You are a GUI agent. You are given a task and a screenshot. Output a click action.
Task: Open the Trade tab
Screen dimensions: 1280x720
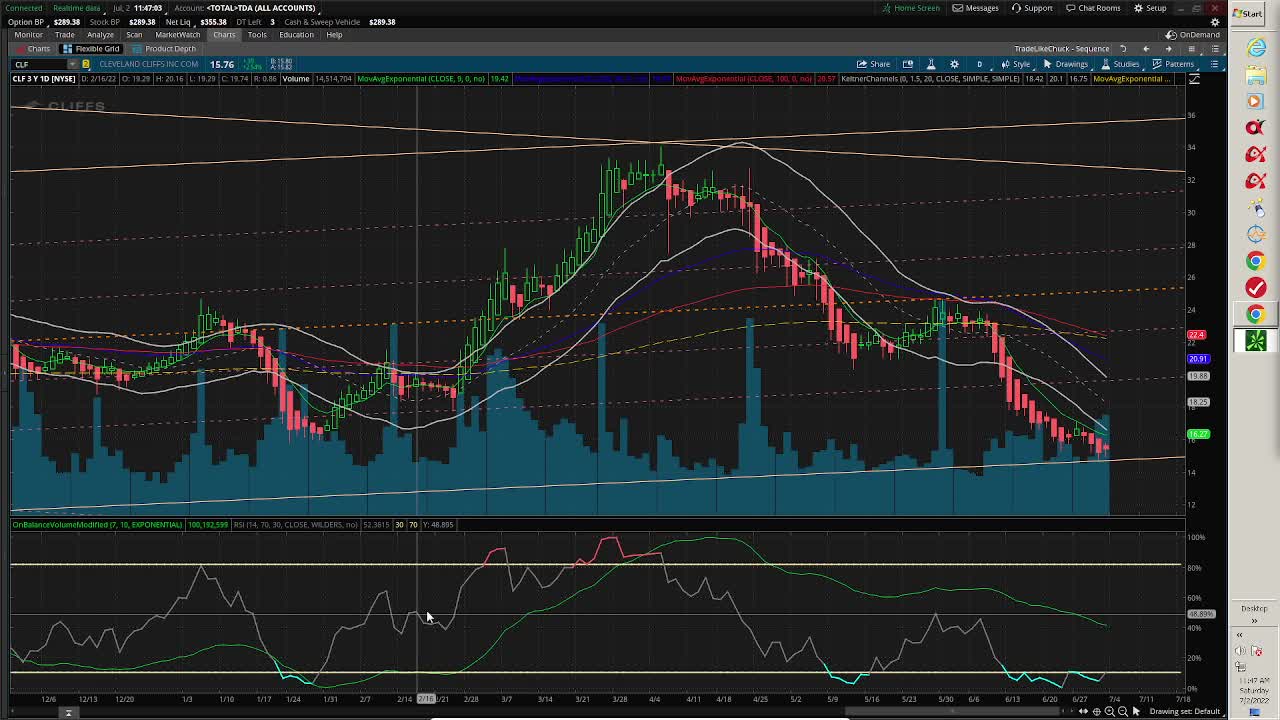[64, 35]
